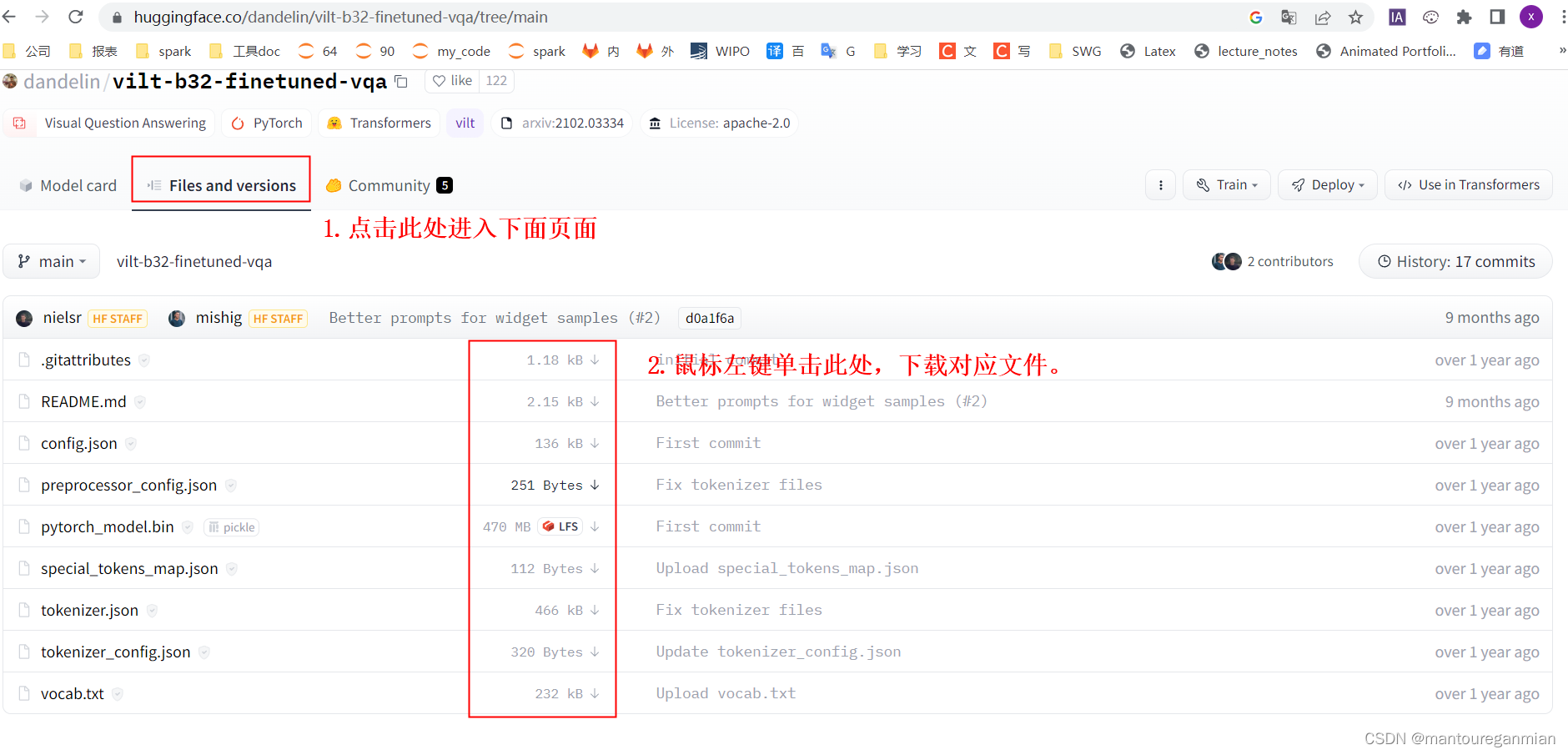This screenshot has height=755, width=1568.
Task: Open vilt-b32-finetuned-vqa breadcrumb path
Action: click(194, 261)
